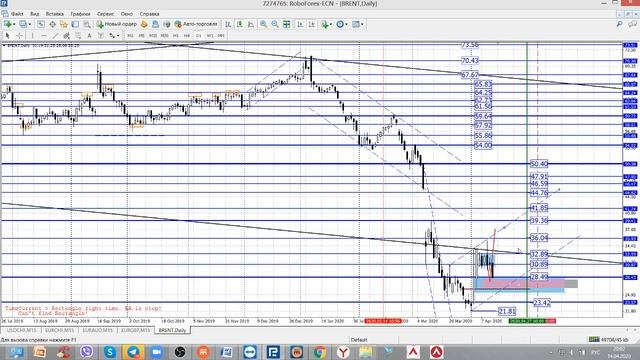Switch timeframe to M5
This screenshot has width=640, height=360.
(x=141, y=36)
